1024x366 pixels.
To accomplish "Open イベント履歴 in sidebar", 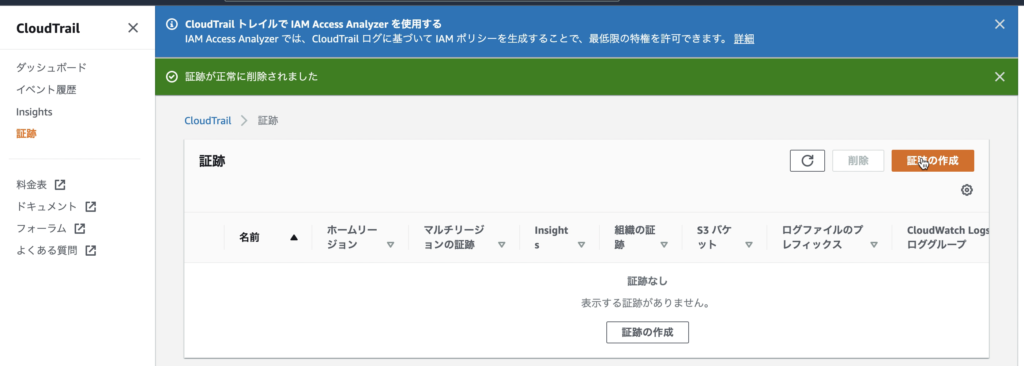I will point(46,90).
